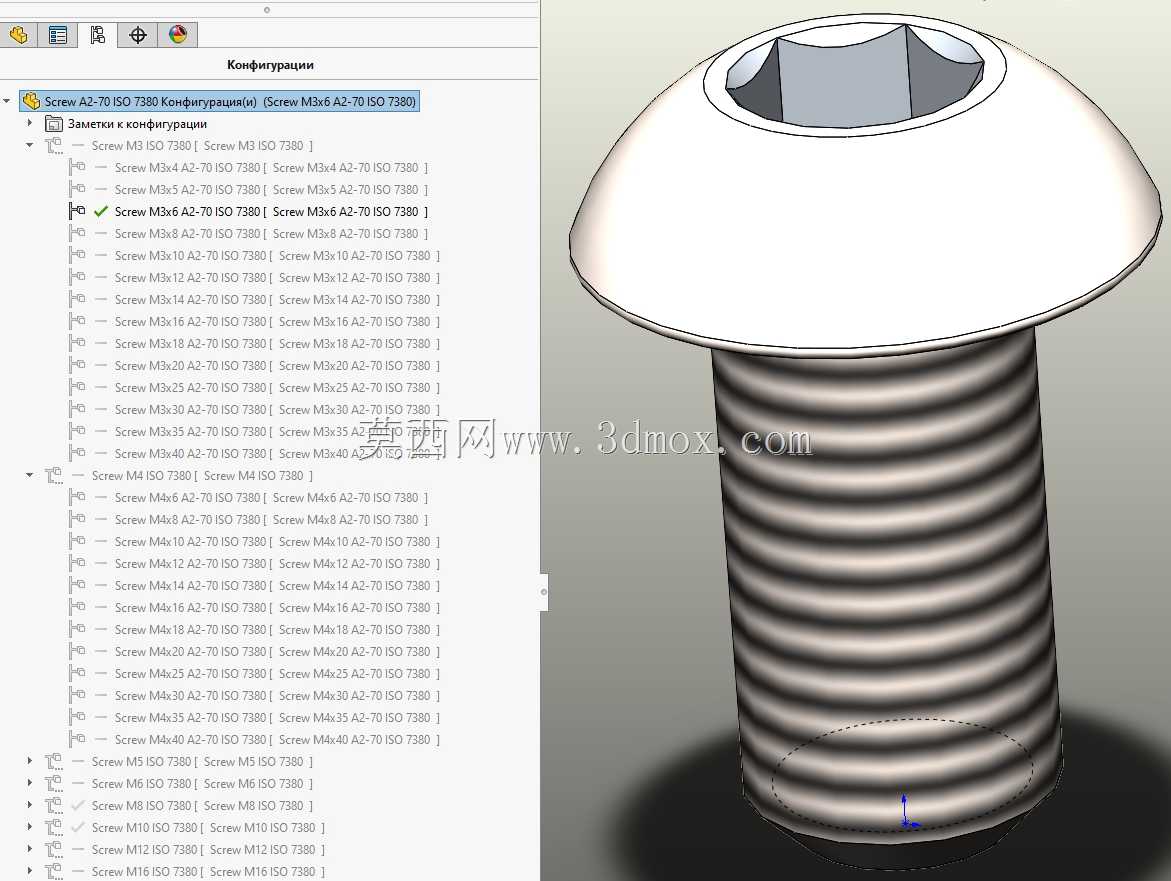Expand the Заметки к конфигурации folder
1171x881 pixels.
click(30, 122)
